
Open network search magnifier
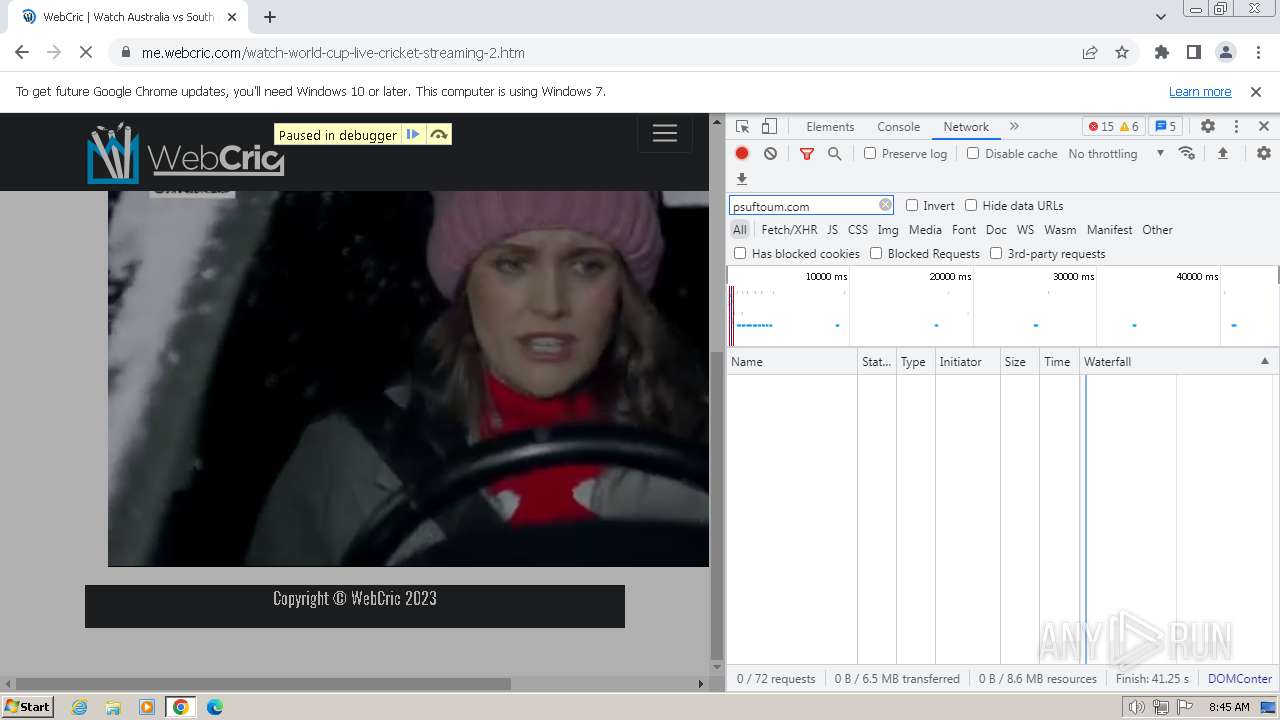(x=834, y=153)
